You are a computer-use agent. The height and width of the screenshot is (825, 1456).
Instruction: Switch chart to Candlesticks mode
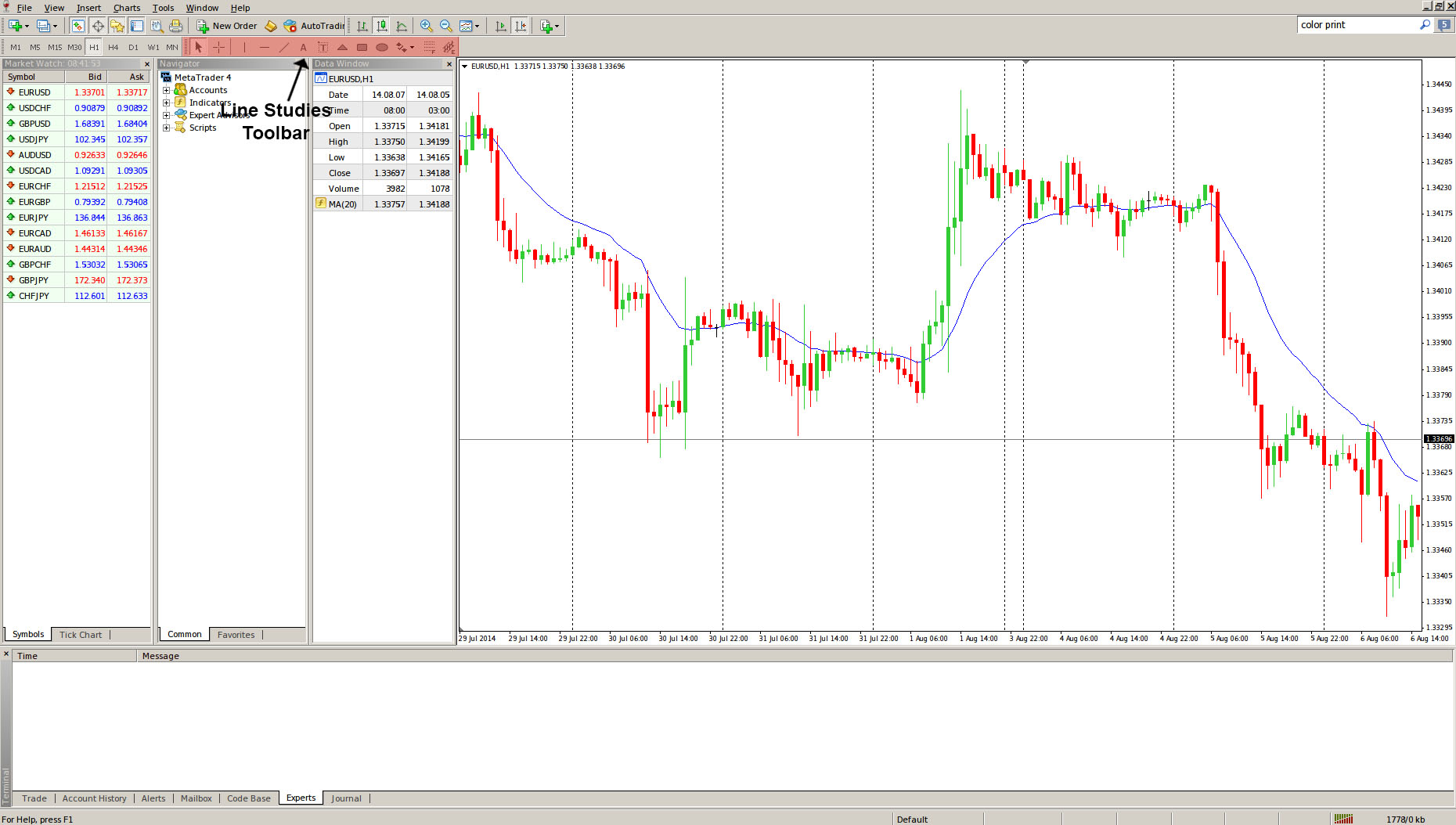(381, 26)
